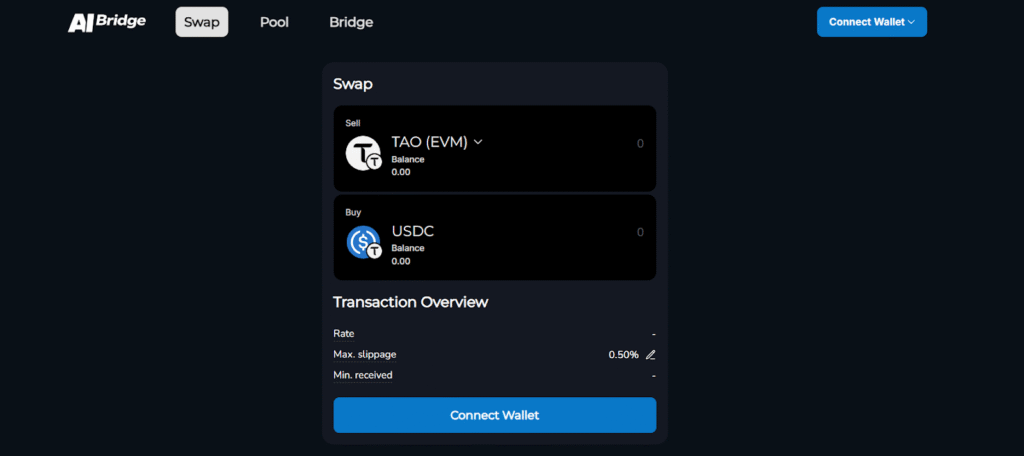The width and height of the screenshot is (1024, 456).
Task: Click the Sell balance 0.00 value
Action: 401,172
